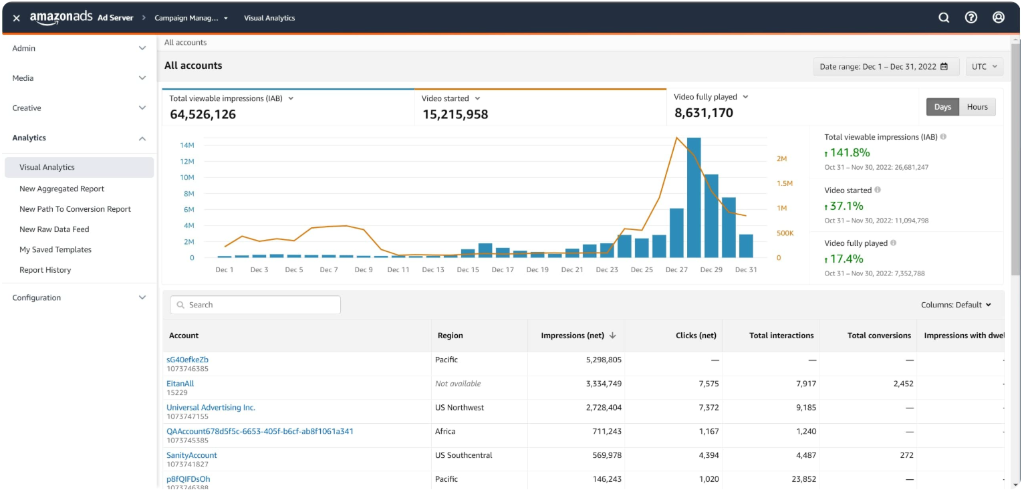Open New Path To Conversion Report
The width and height of the screenshot is (1024, 498).
coord(75,209)
